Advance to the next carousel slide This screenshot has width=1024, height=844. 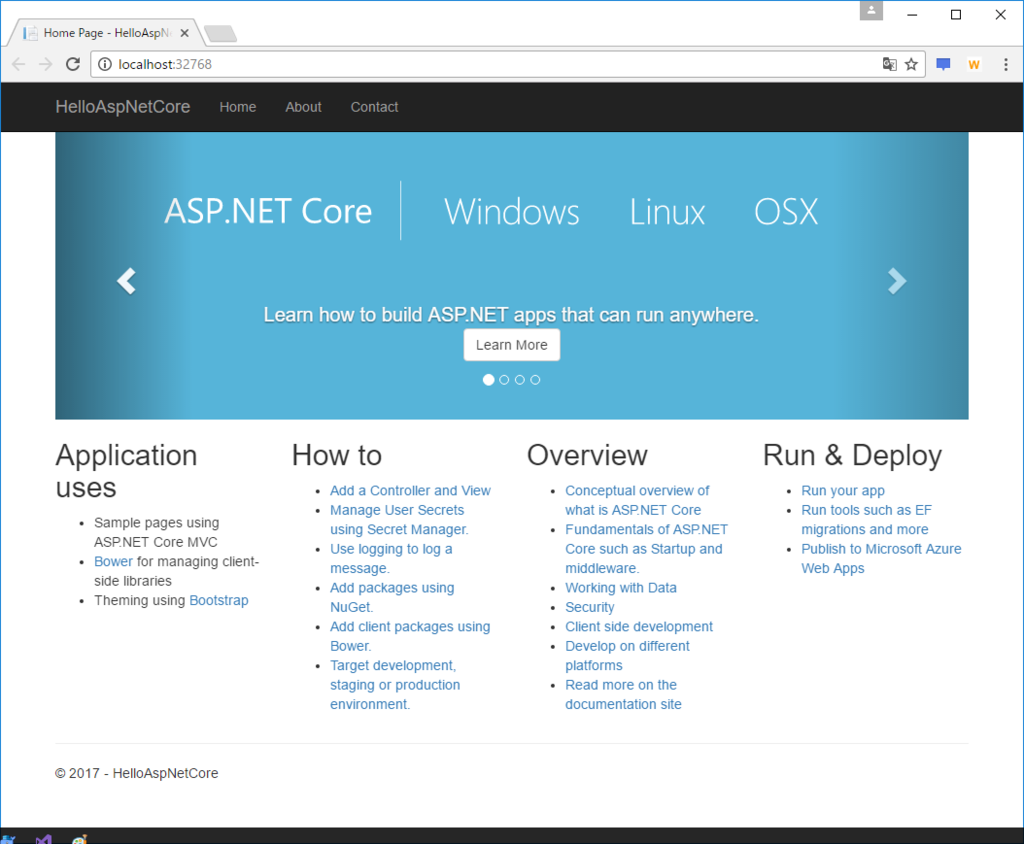pyautogui.click(x=897, y=281)
